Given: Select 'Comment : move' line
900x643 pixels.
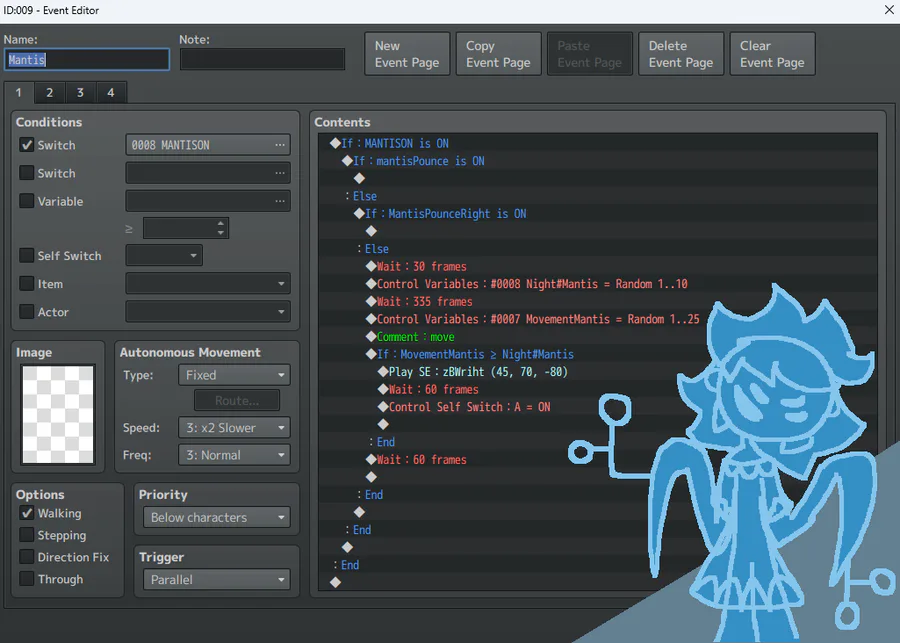Looking at the screenshot, I should pyautogui.click(x=598, y=336).
